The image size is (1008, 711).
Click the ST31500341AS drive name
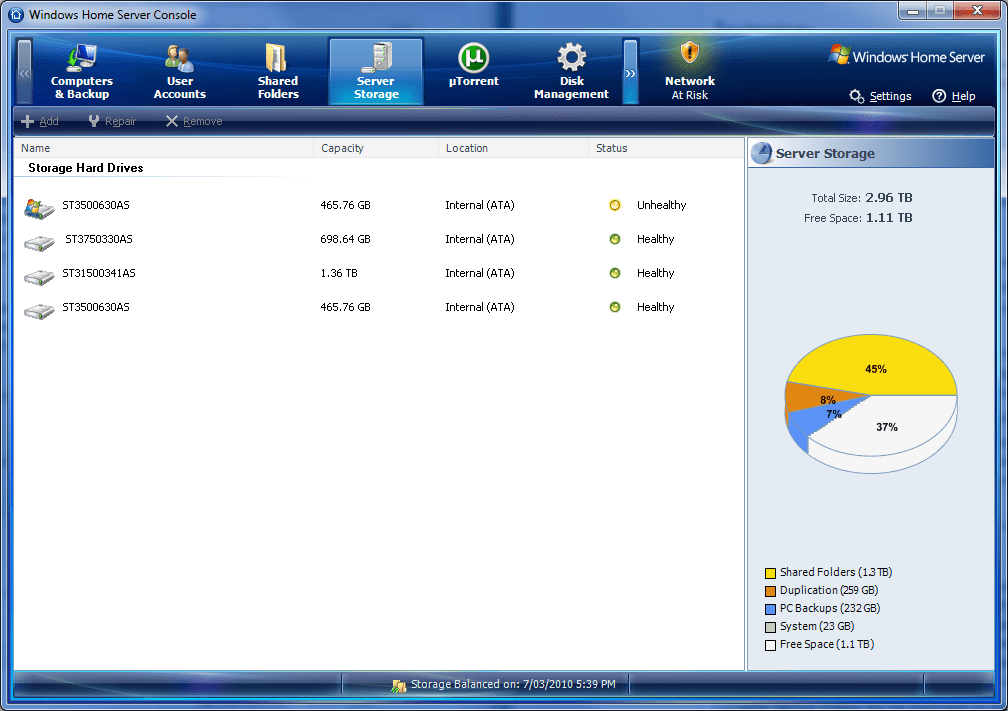[98, 273]
